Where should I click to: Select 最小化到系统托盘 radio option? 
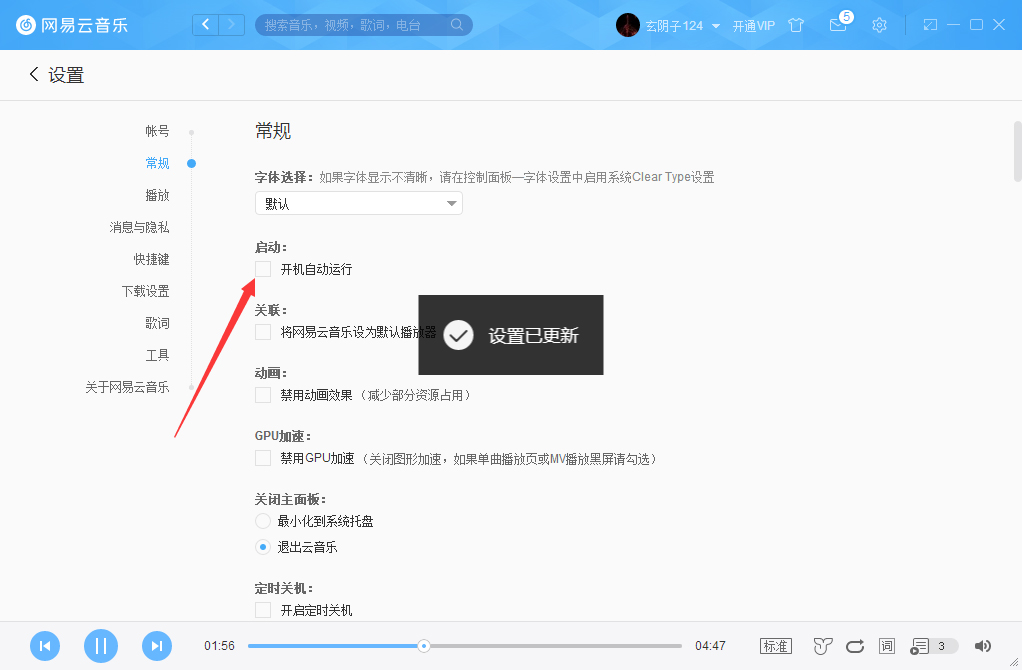pos(262,520)
